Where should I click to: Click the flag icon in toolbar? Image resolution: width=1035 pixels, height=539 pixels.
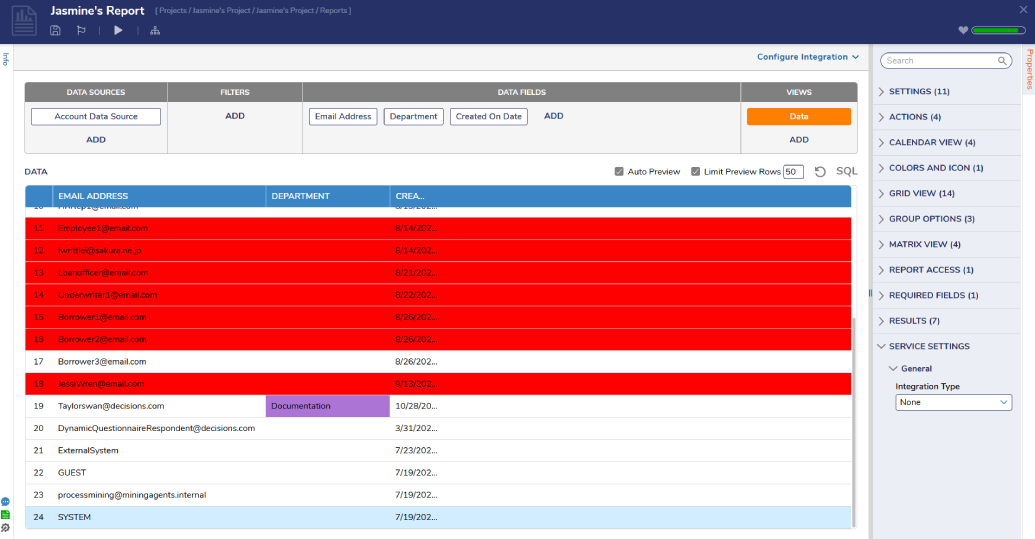point(81,30)
